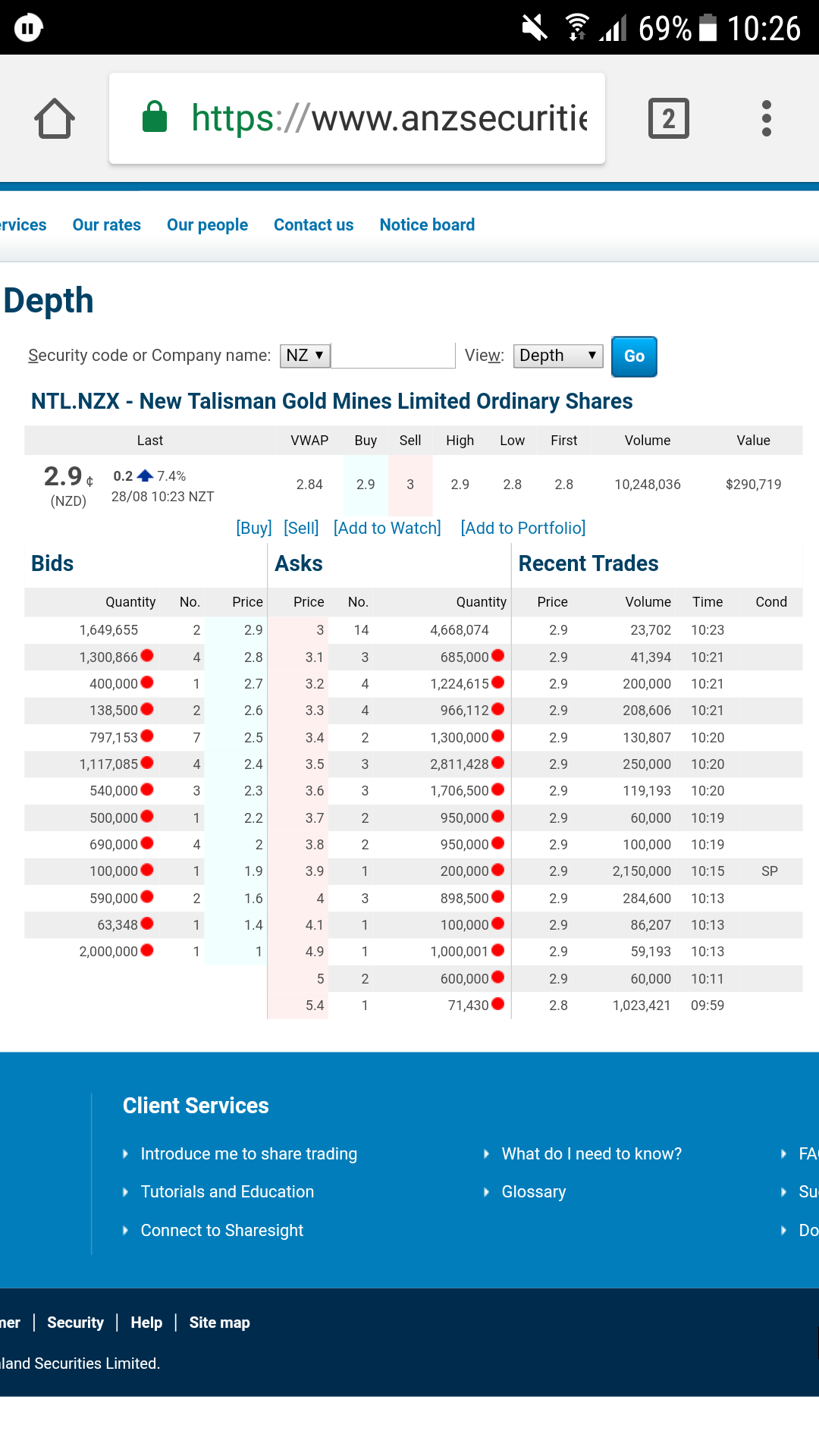Tap the muted sound icon in status bar
Screen dimensions: 819x1456
[535, 28]
